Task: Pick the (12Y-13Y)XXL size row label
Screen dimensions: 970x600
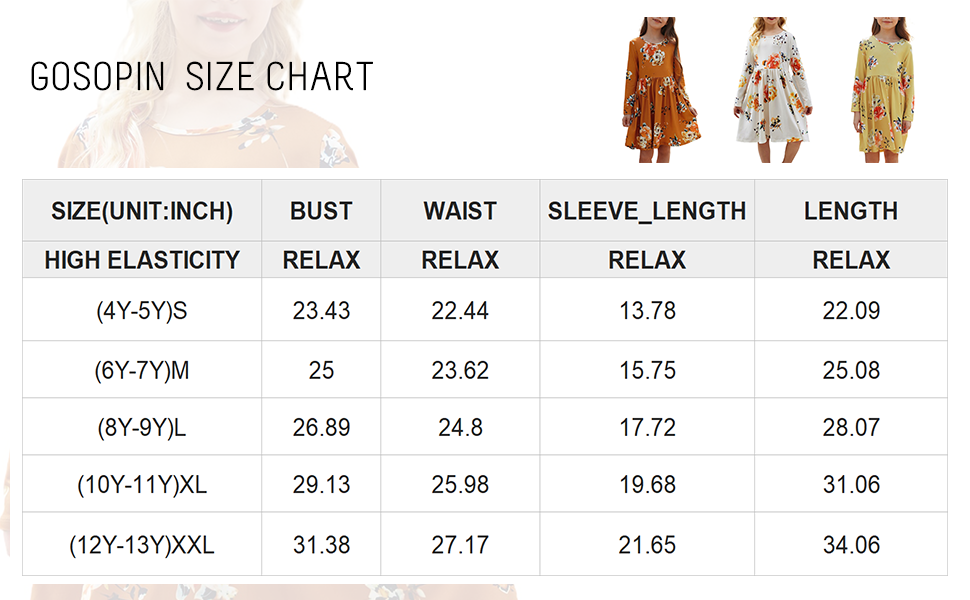Action: pos(142,545)
